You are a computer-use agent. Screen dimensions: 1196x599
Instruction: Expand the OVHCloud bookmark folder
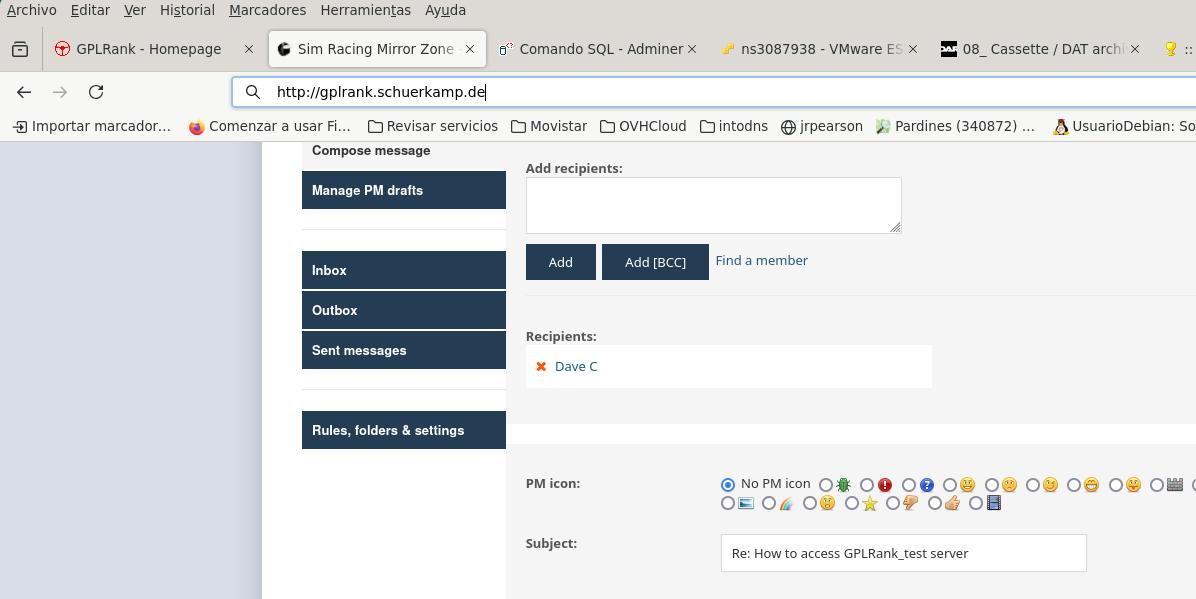643,126
